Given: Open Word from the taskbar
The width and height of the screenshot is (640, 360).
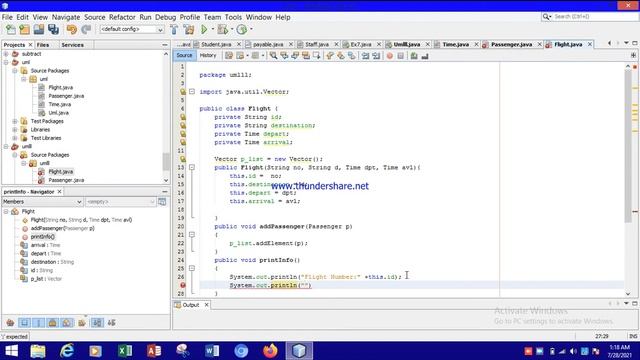Looking at the screenshot, I should (212, 351).
